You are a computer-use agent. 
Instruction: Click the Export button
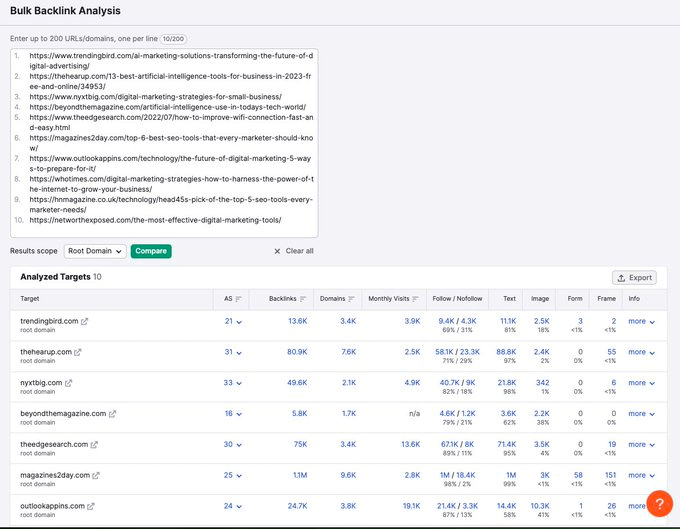[x=634, y=277]
